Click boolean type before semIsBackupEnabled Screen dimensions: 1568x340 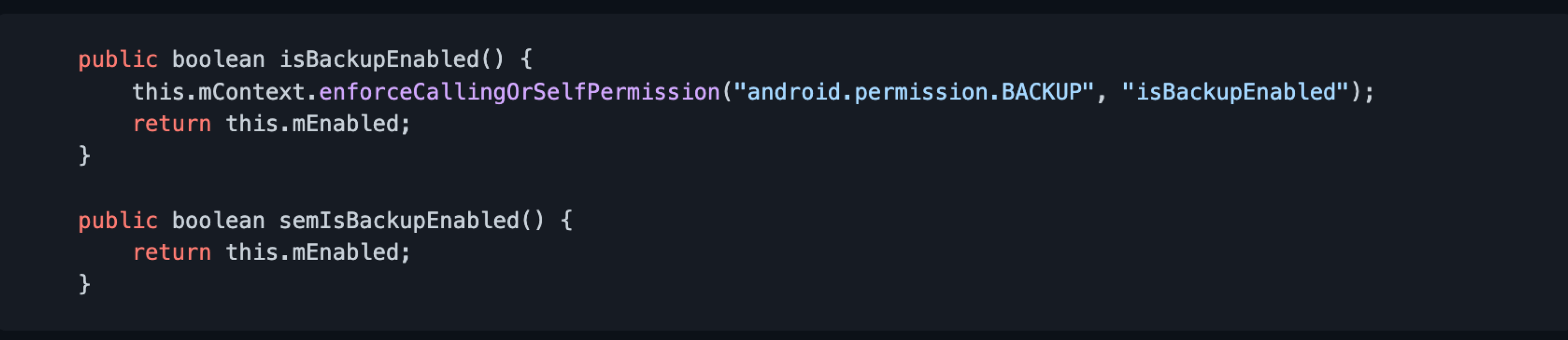218,220
